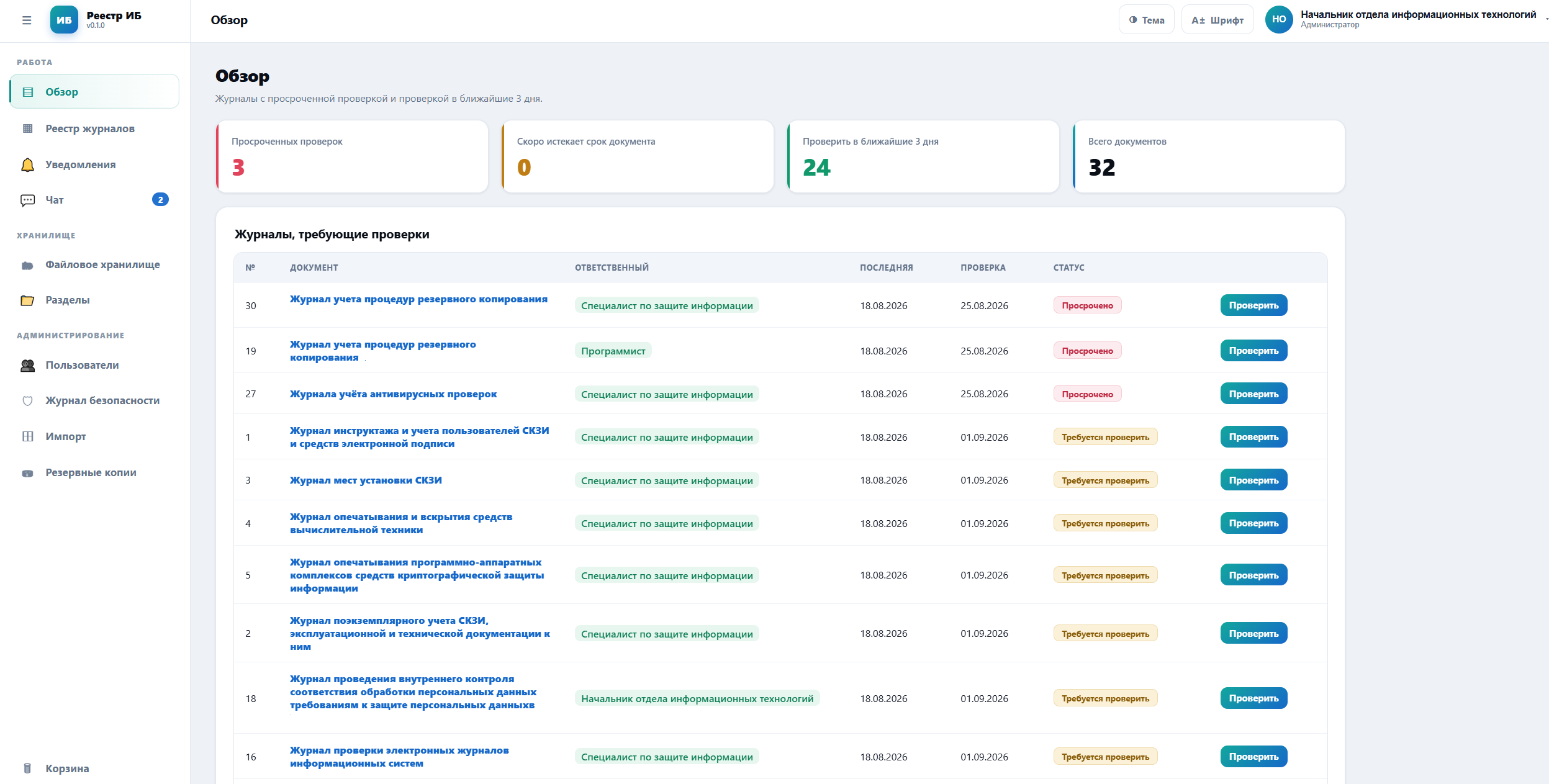Click Требуется проверить status in row 1
Image resolution: width=1549 pixels, height=784 pixels.
point(1105,437)
